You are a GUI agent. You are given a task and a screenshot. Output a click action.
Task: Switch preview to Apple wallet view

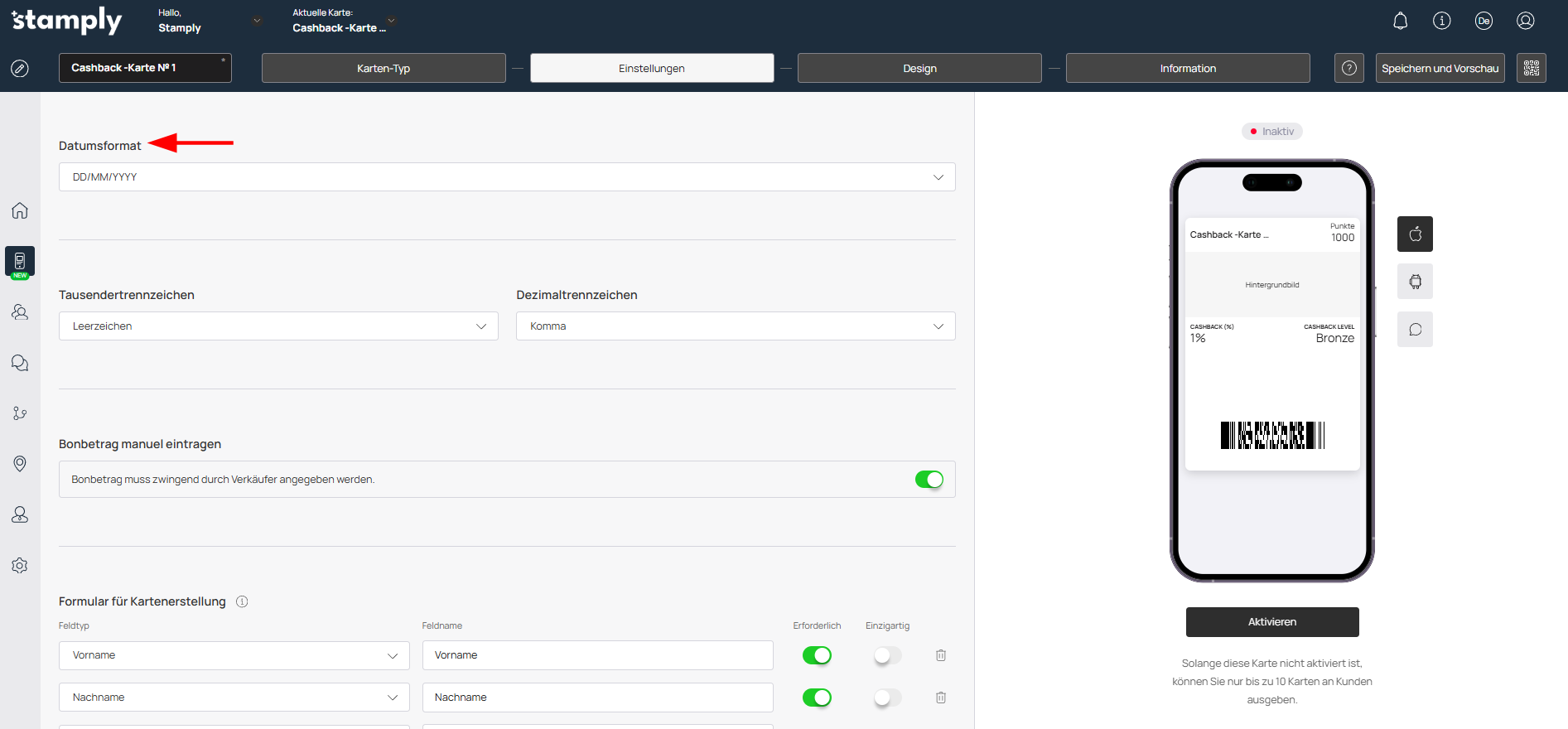point(1415,234)
